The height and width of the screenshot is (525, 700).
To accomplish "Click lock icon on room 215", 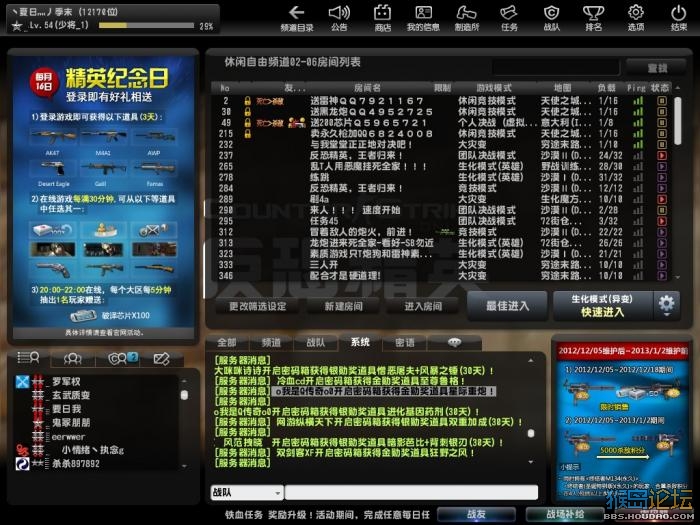I will 247,133.
